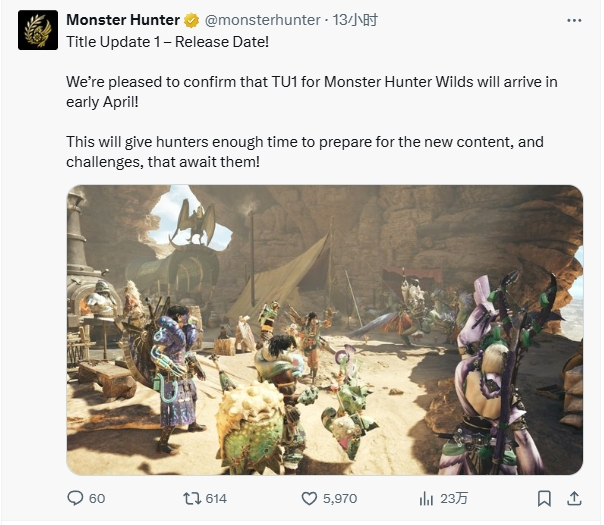Open the Monster Hunter profile avatar
The height and width of the screenshot is (525, 604).
point(38,30)
